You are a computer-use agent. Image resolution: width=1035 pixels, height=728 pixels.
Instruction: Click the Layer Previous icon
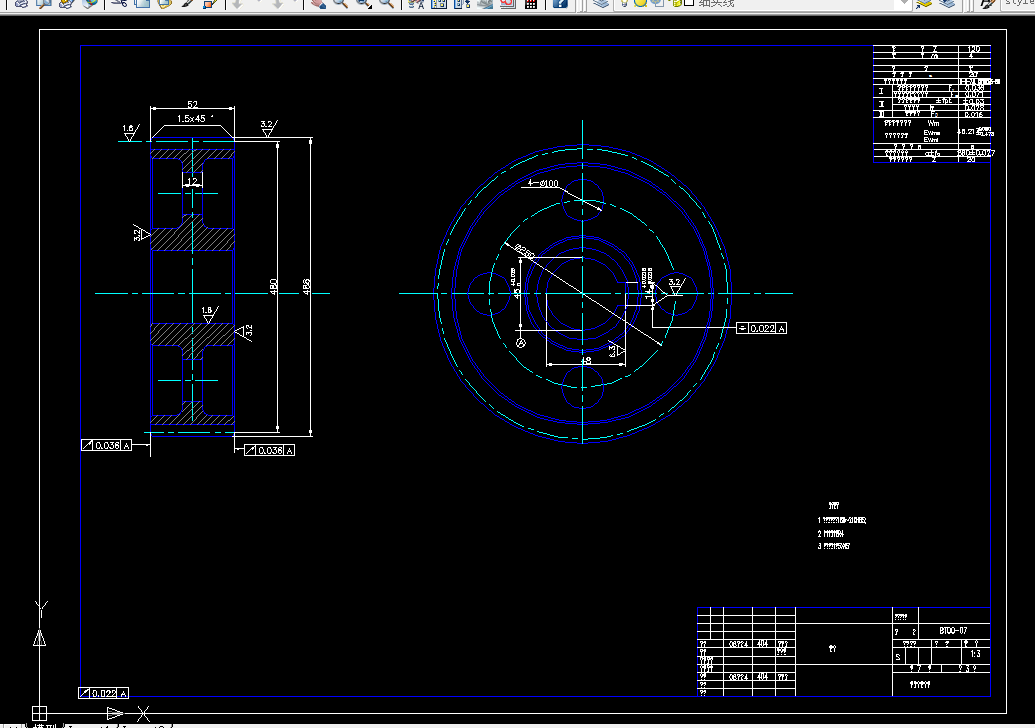point(947,3)
